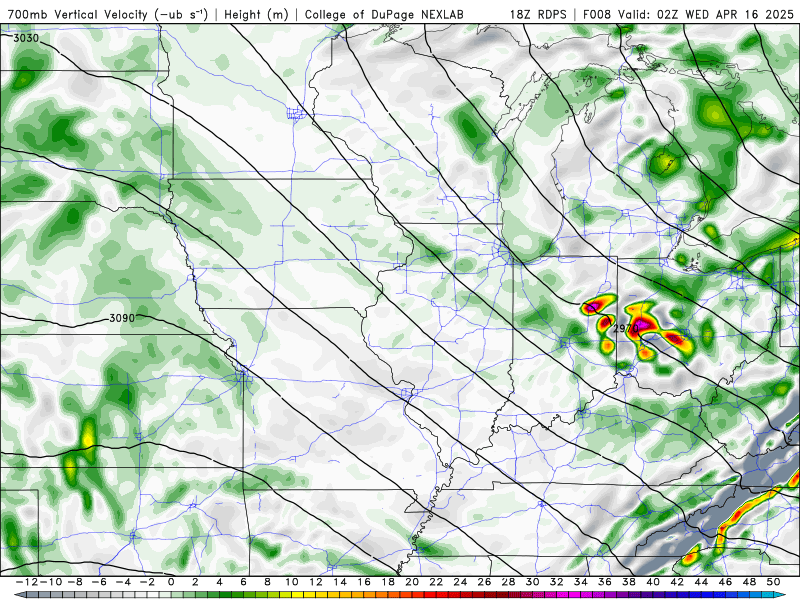Image resolution: width=800 pixels, height=600 pixels.
Task: Select the 6 tick label on the scale
Action: 243,582
